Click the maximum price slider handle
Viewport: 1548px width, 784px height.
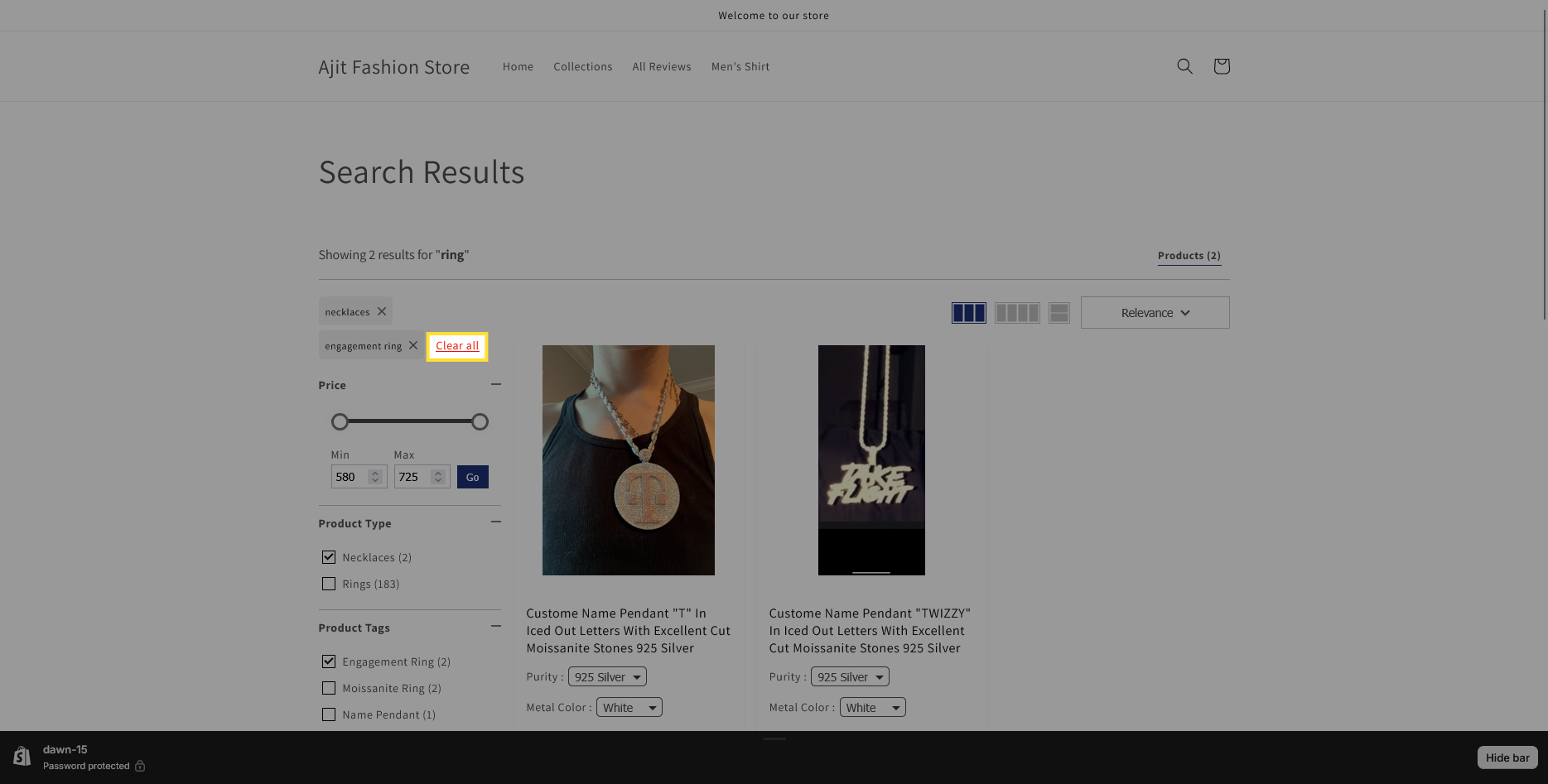[480, 422]
